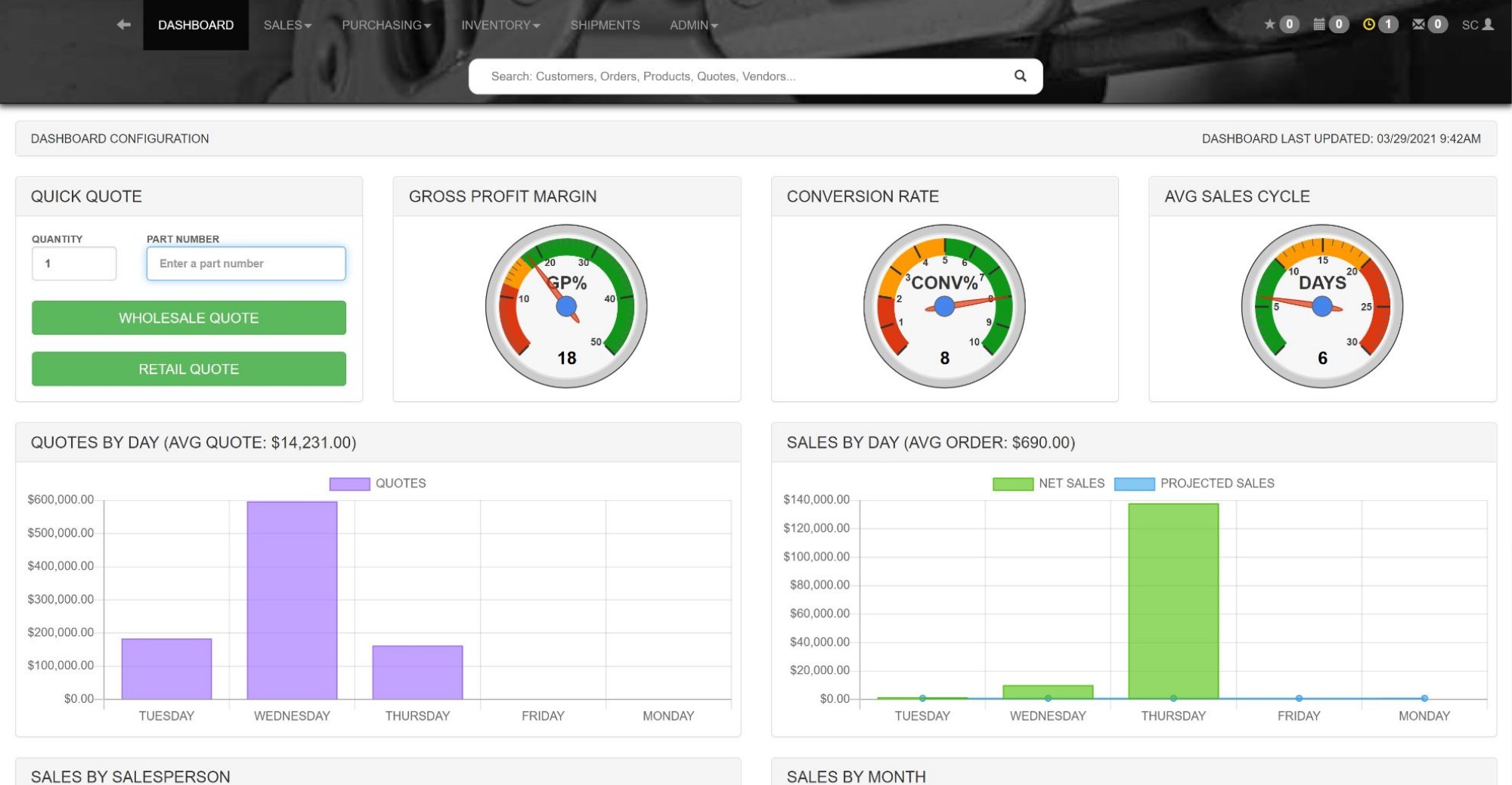Click the Sales By Day heading

click(x=931, y=443)
